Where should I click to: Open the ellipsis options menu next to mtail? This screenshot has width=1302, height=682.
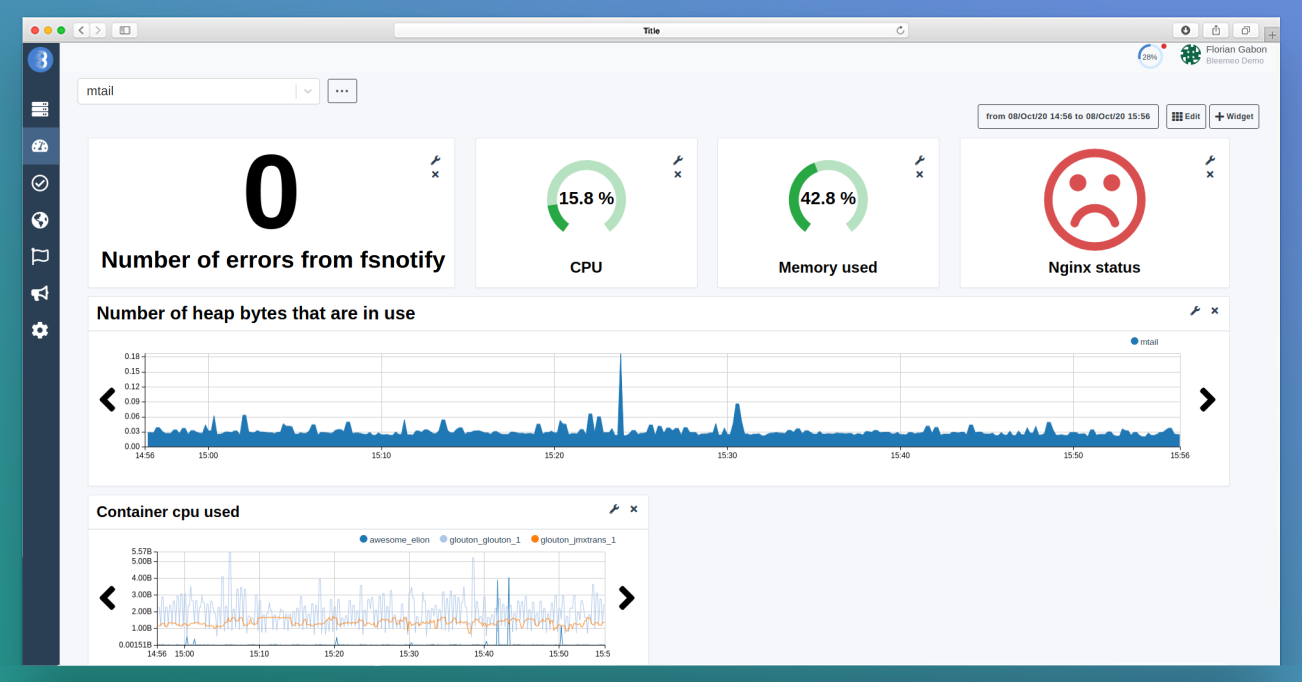point(342,90)
